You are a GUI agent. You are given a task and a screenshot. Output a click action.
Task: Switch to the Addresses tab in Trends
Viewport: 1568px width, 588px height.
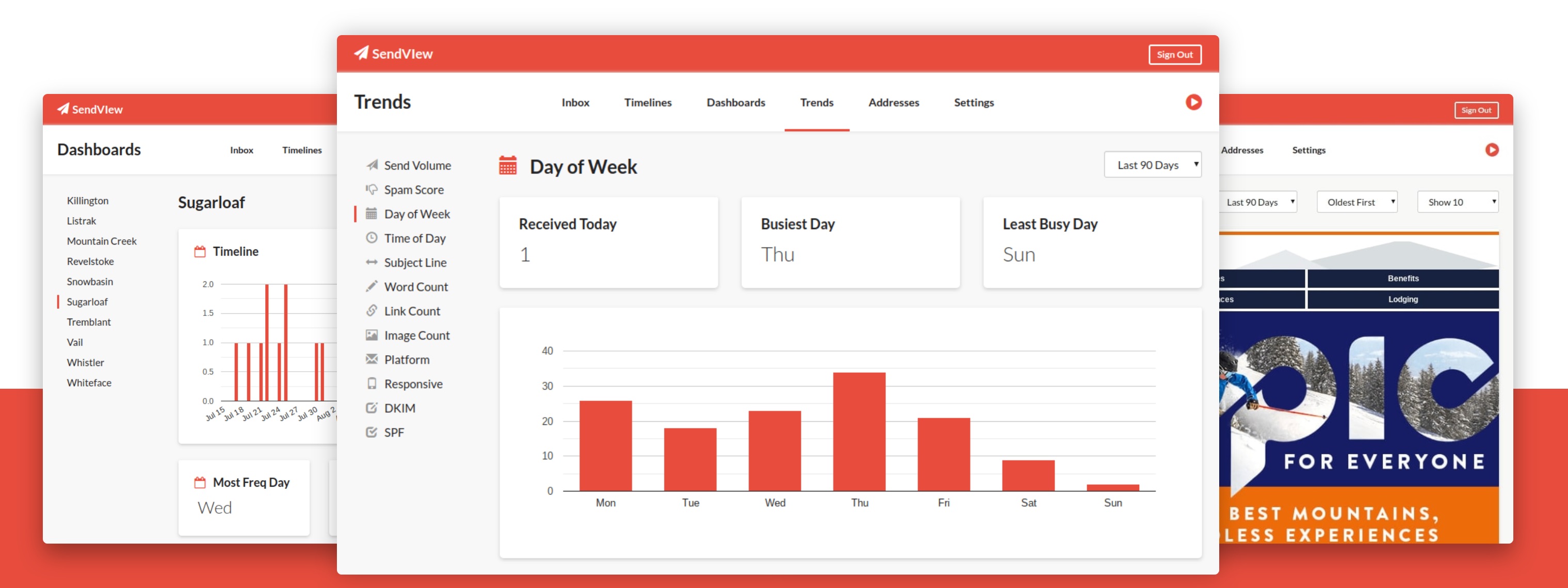click(893, 102)
